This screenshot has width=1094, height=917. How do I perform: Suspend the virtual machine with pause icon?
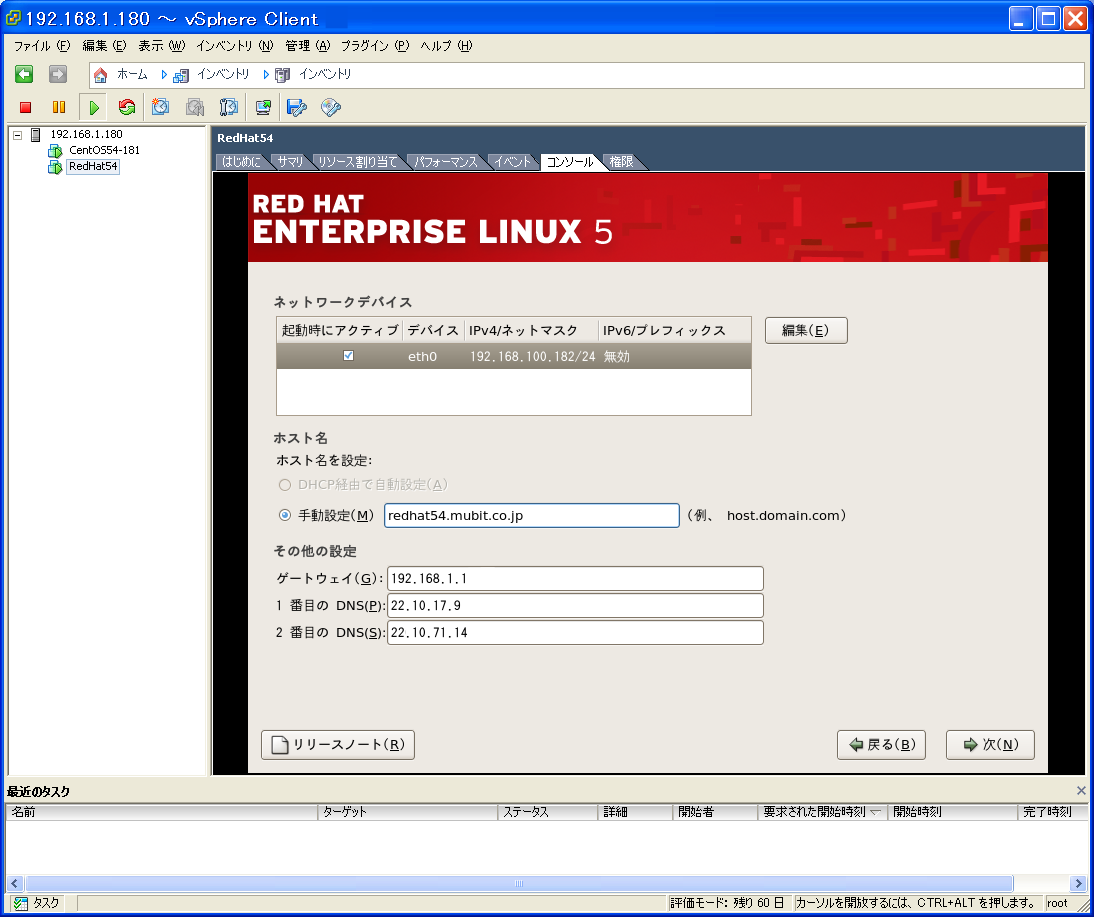59,107
